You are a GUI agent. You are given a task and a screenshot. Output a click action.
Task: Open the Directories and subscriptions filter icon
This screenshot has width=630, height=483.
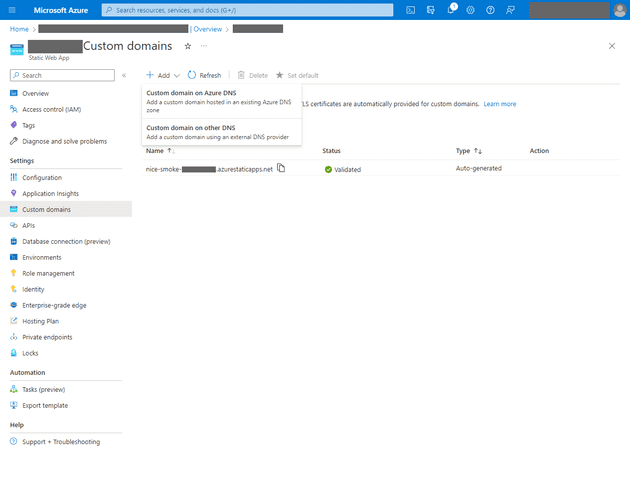tap(430, 10)
